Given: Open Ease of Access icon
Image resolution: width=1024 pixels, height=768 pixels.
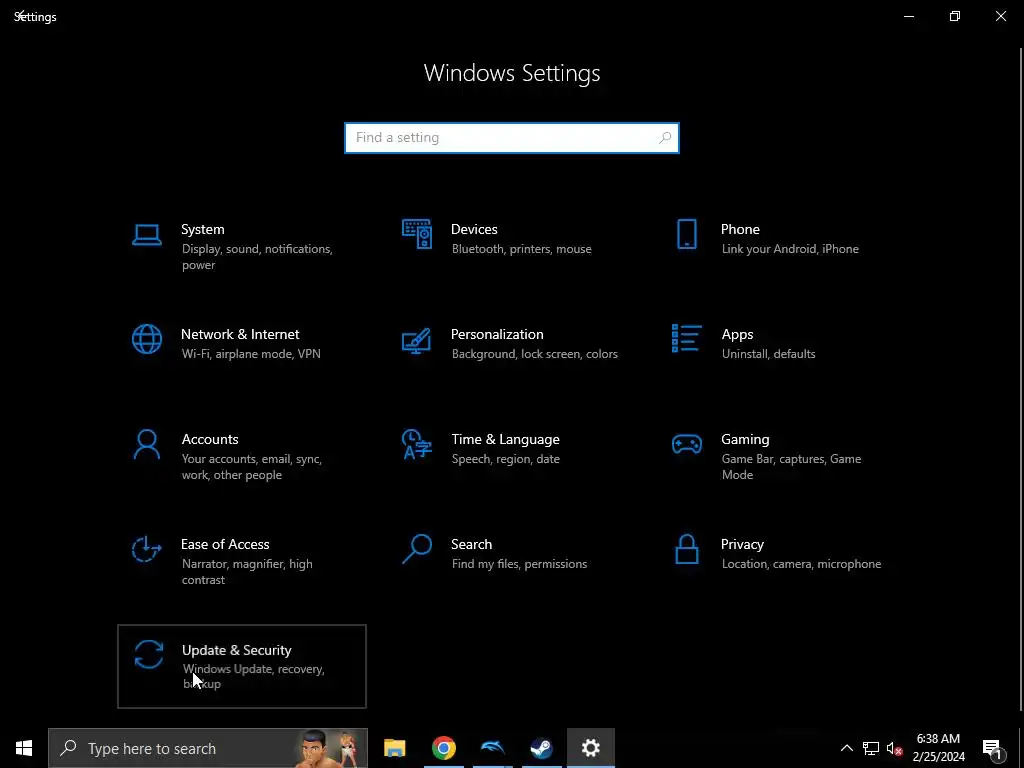Looking at the screenshot, I should (146, 549).
